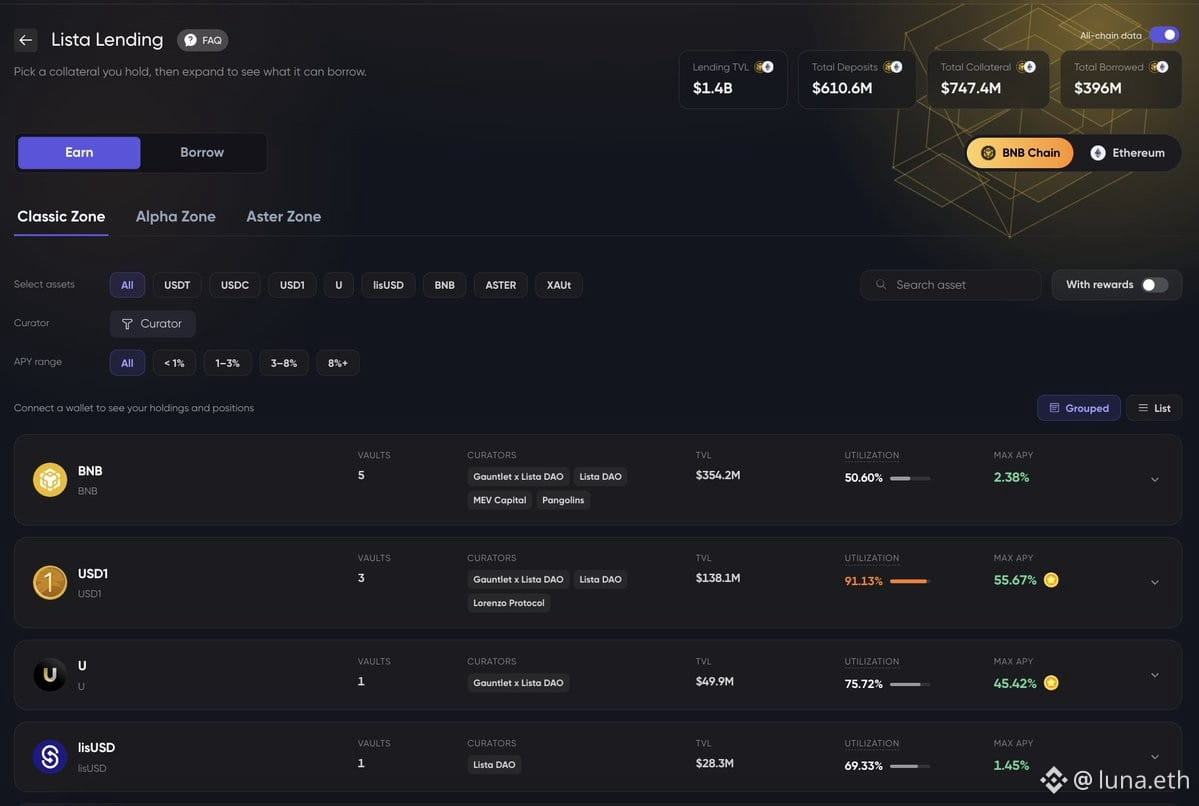The width and height of the screenshot is (1199, 806).
Task: Switch to Ethereum network
Action: pos(1127,153)
